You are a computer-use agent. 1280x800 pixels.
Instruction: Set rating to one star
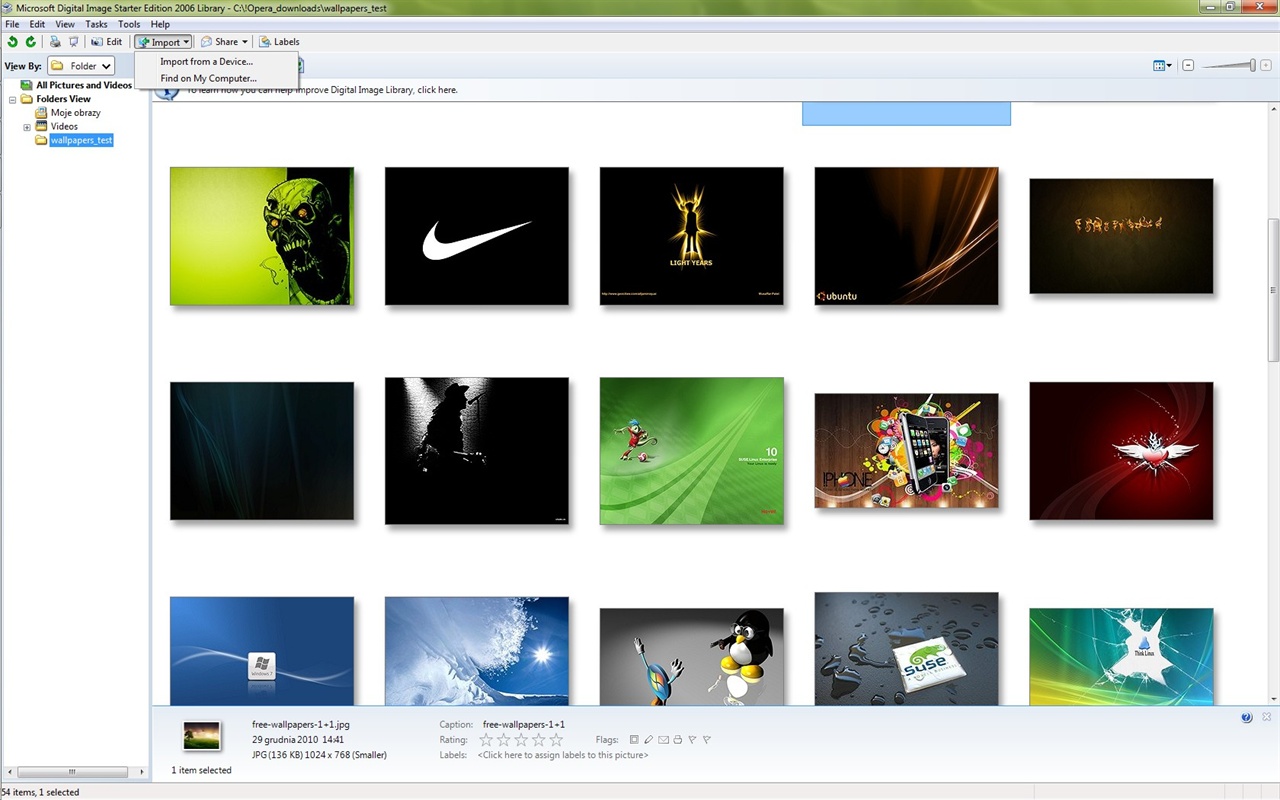(x=486, y=740)
